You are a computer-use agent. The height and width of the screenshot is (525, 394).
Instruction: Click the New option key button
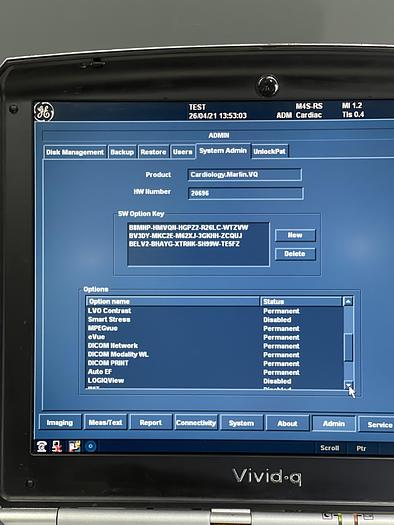pos(295,235)
